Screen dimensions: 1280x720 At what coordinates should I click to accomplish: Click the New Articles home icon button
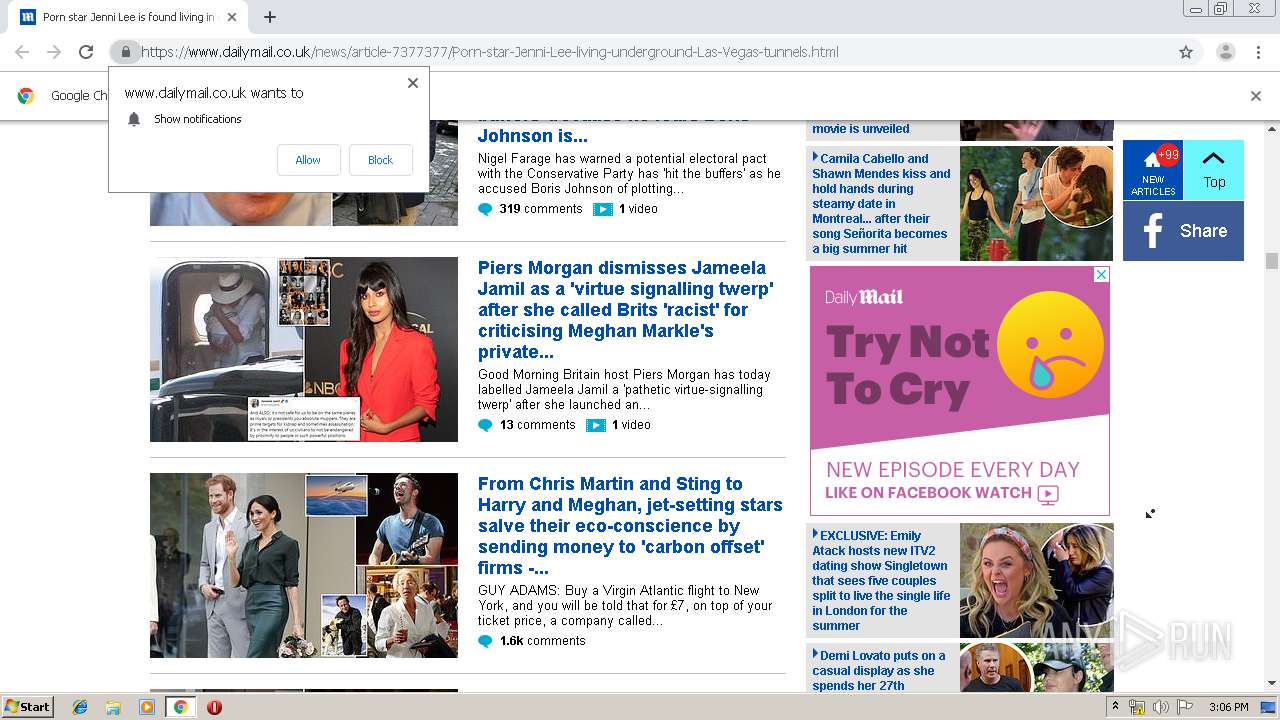click(x=1153, y=170)
